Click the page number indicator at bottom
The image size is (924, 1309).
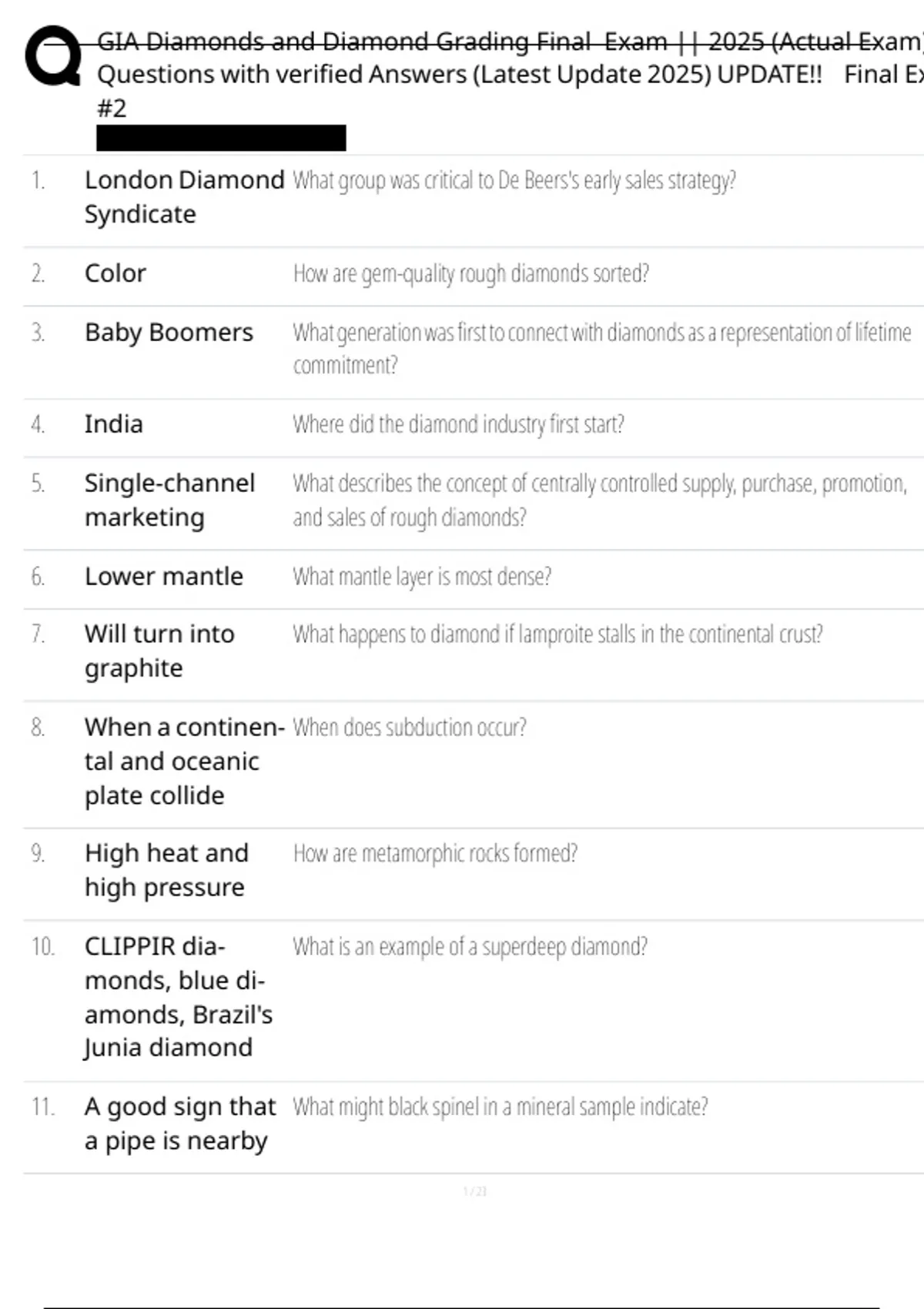click(474, 1191)
